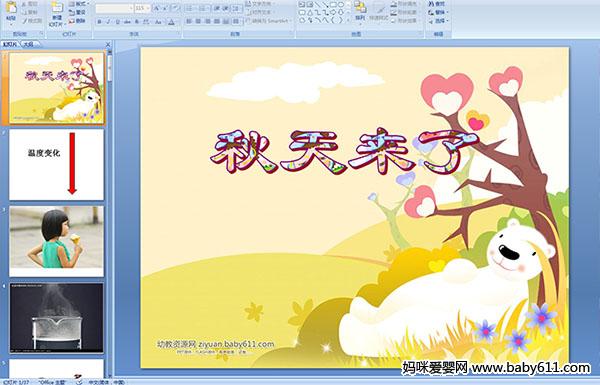Open the Layout (版式) dropdown
This screenshot has width=600, height=385.
(x=79, y=4)
